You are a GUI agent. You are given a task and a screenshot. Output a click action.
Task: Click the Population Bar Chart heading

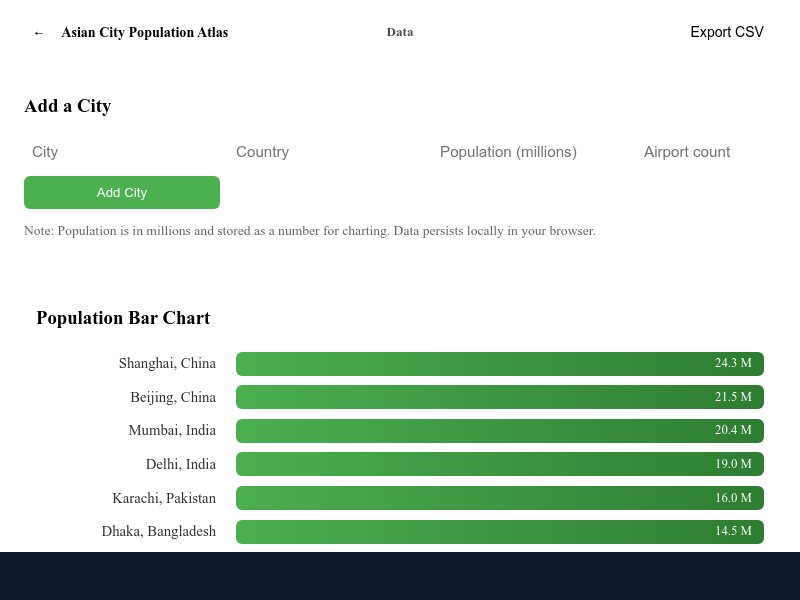click(123, 318)
